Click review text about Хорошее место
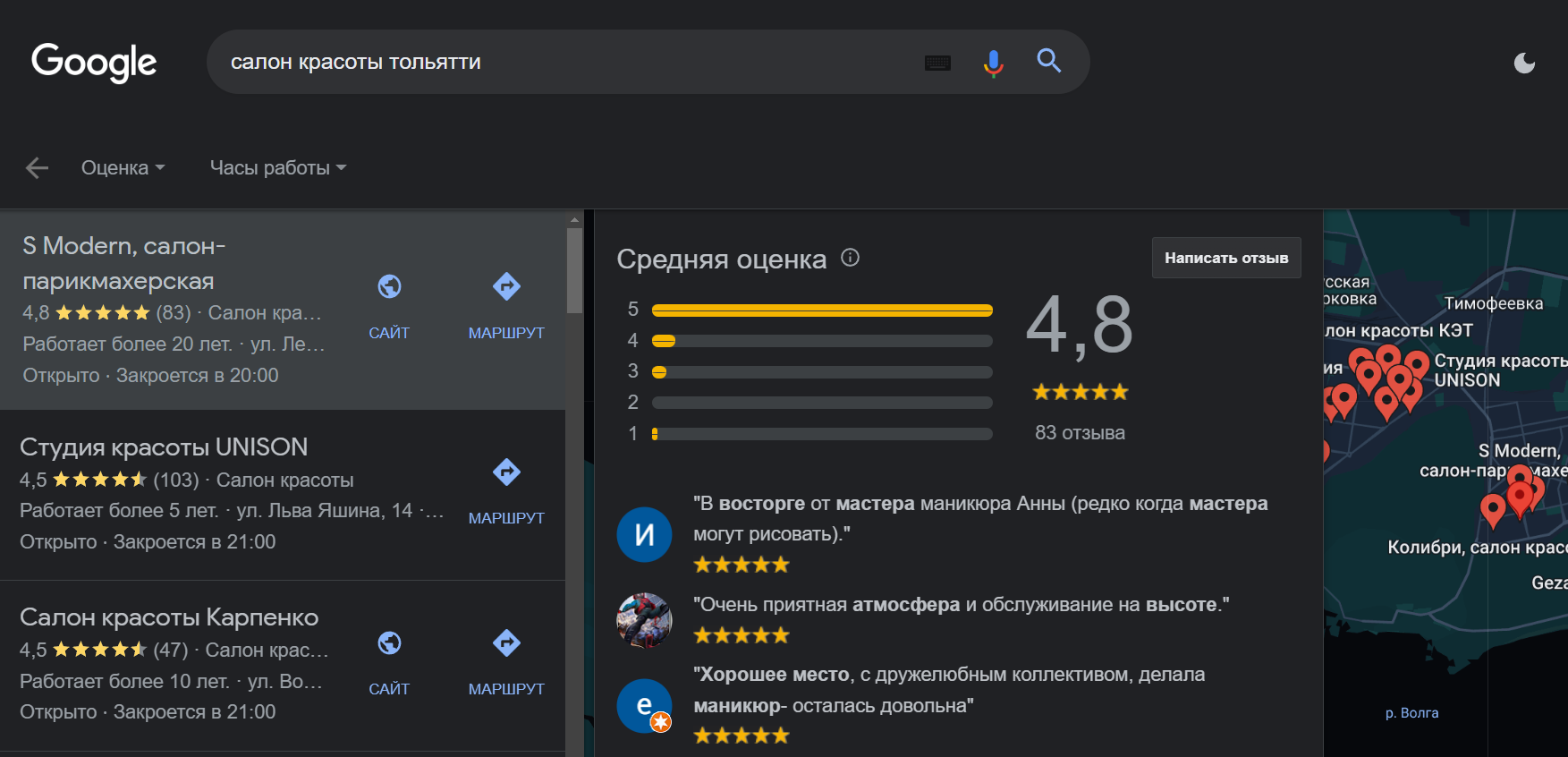The image size is (1568, 757). pos(949,690)
